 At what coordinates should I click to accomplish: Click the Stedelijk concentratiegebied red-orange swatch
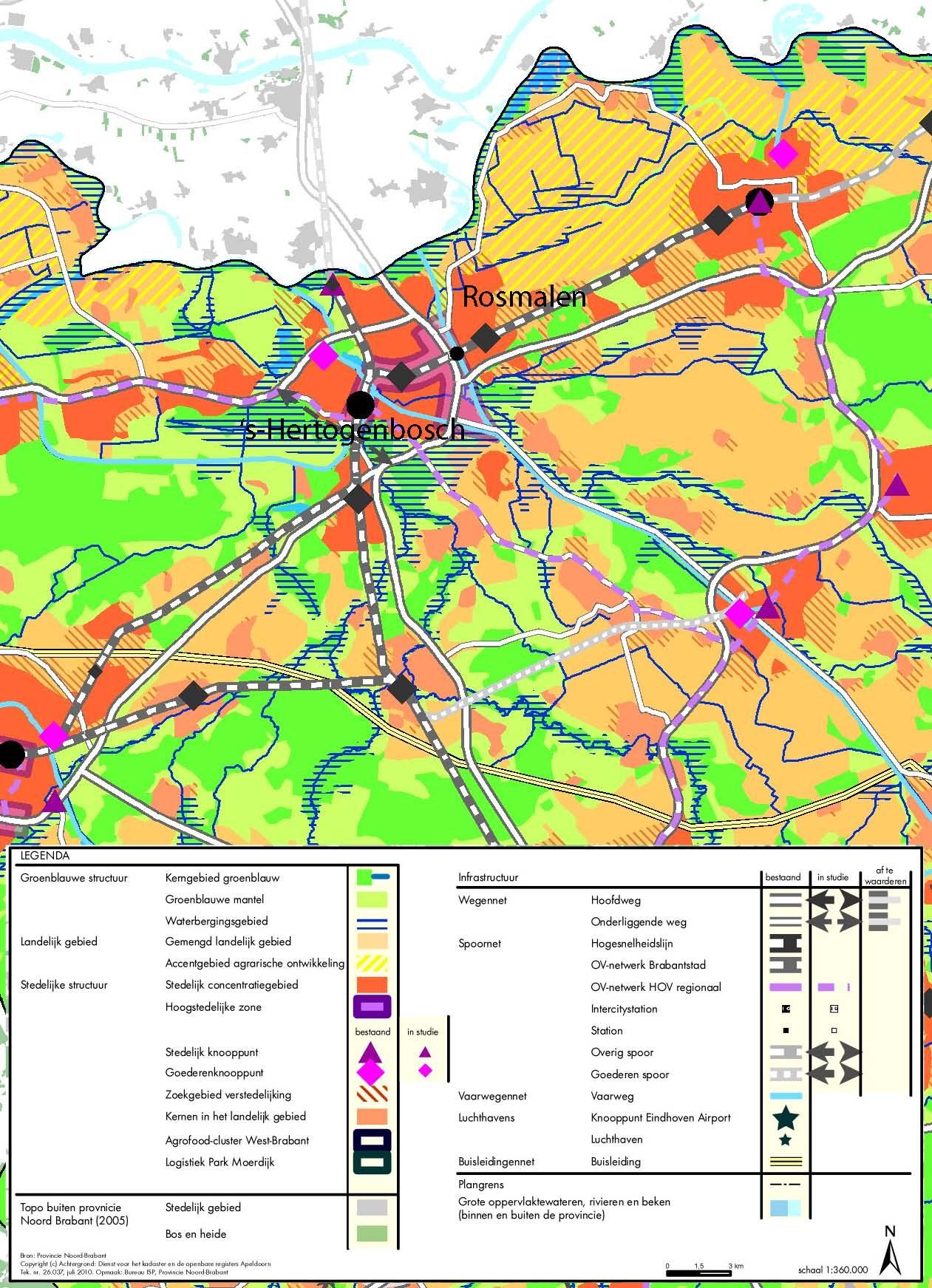click(373, 984)
